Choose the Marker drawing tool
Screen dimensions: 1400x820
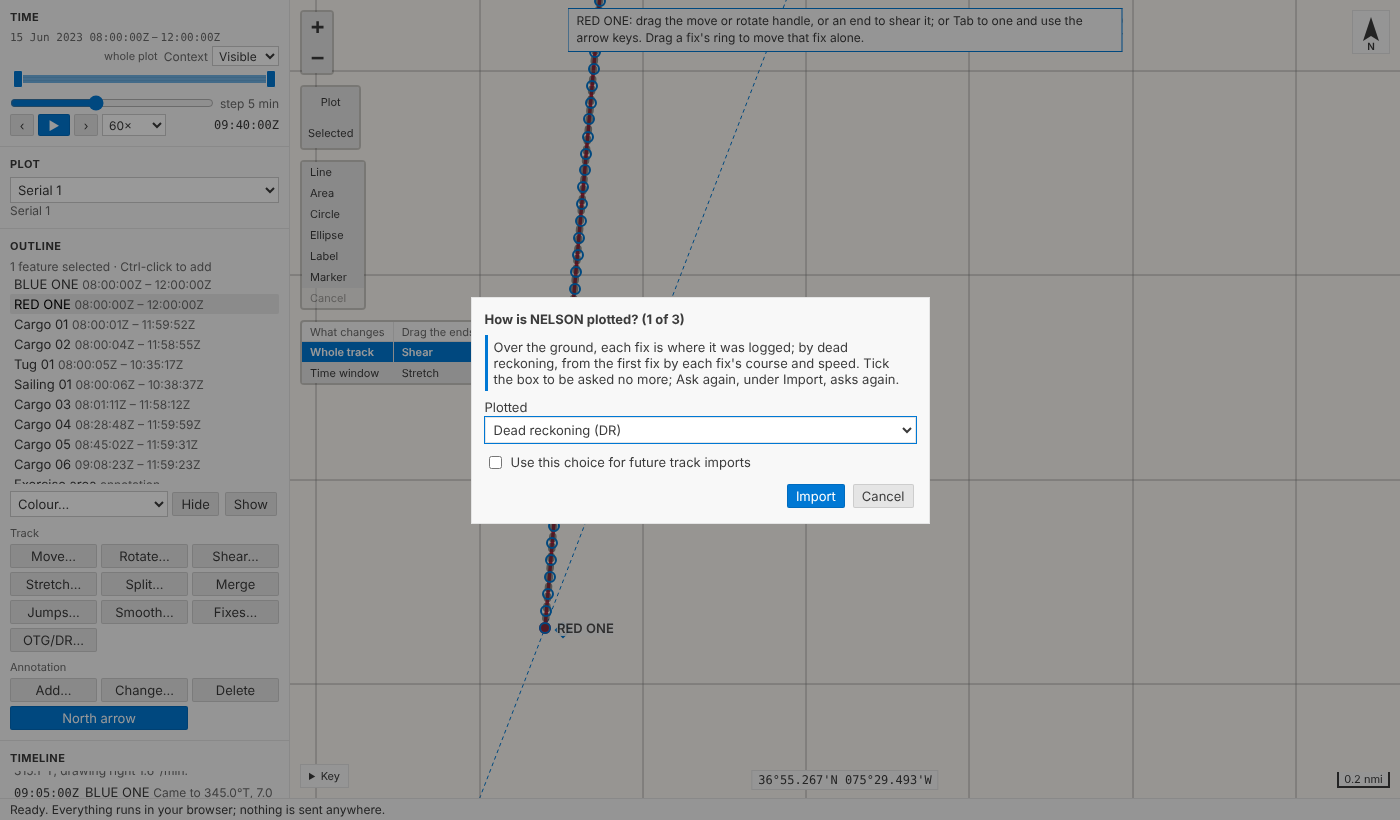[x=333, y=277]
